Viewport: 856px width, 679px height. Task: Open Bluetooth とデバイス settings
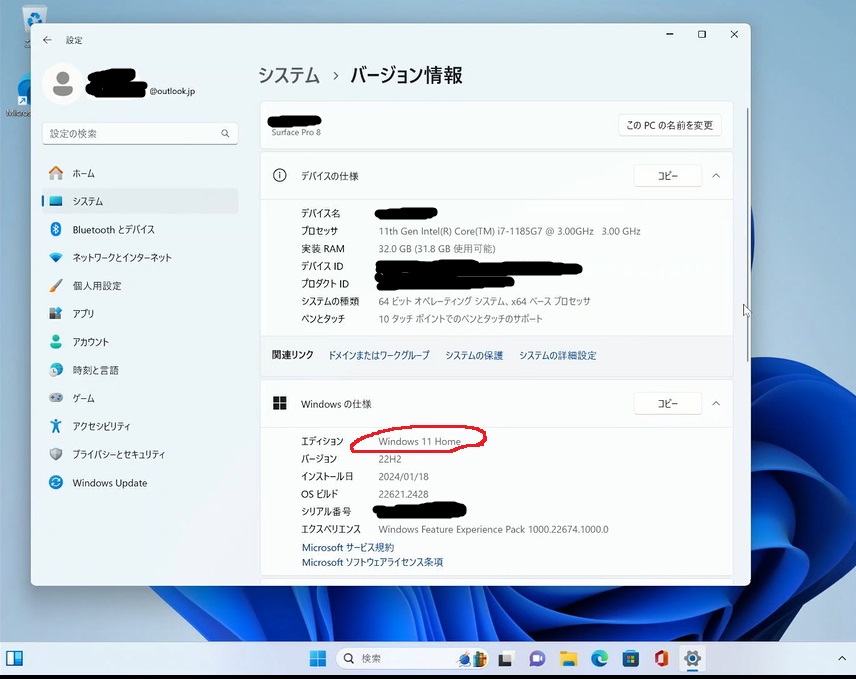click(140, 229)
